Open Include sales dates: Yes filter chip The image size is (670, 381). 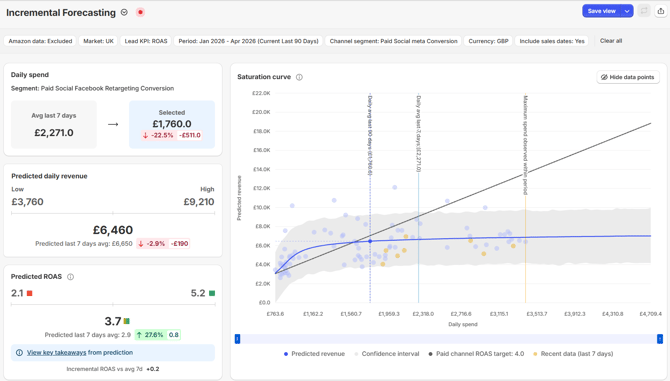click(x=552, y=41)
